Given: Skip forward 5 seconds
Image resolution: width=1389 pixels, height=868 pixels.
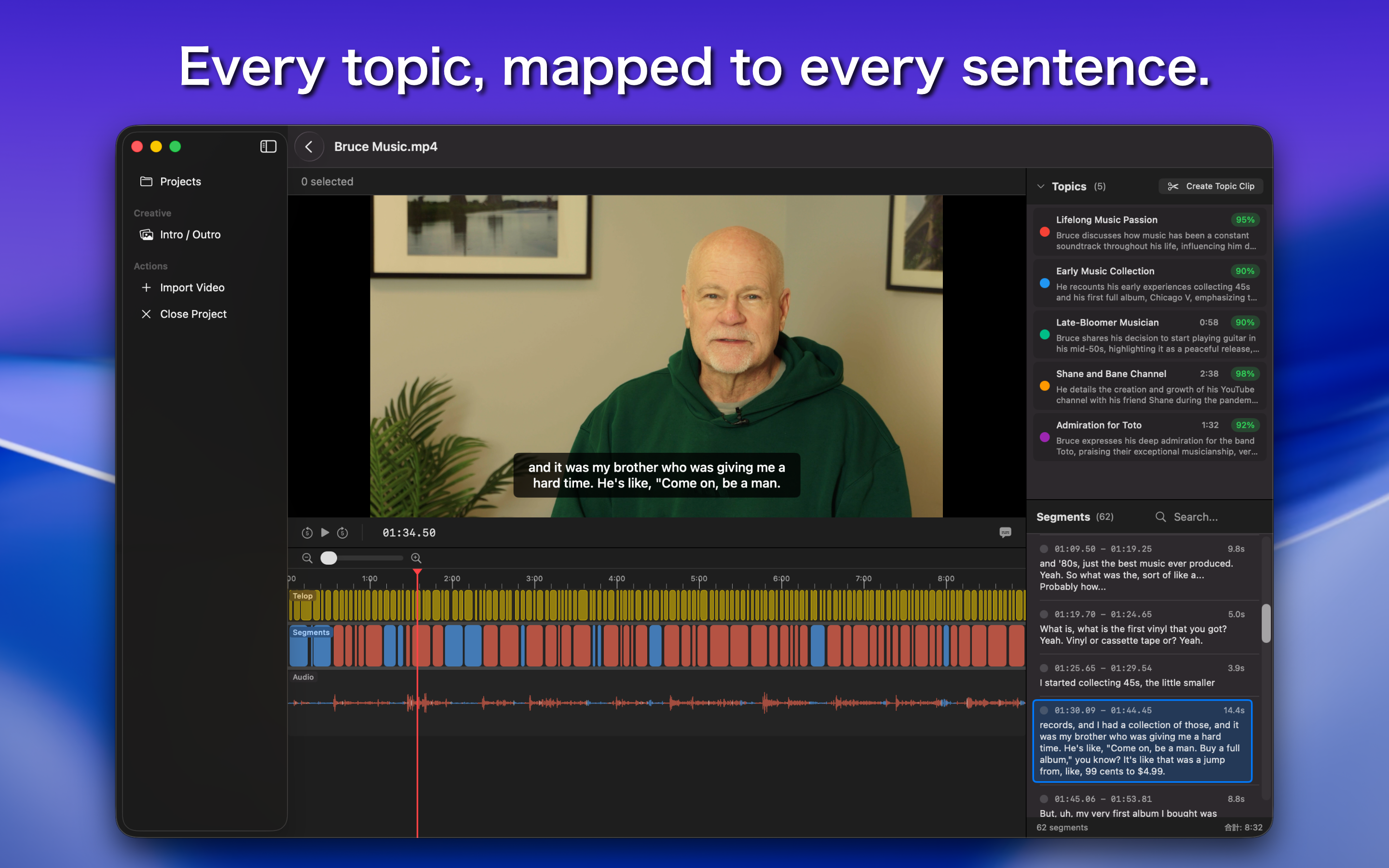Looking at the screenshot, I should click(342, 533).
